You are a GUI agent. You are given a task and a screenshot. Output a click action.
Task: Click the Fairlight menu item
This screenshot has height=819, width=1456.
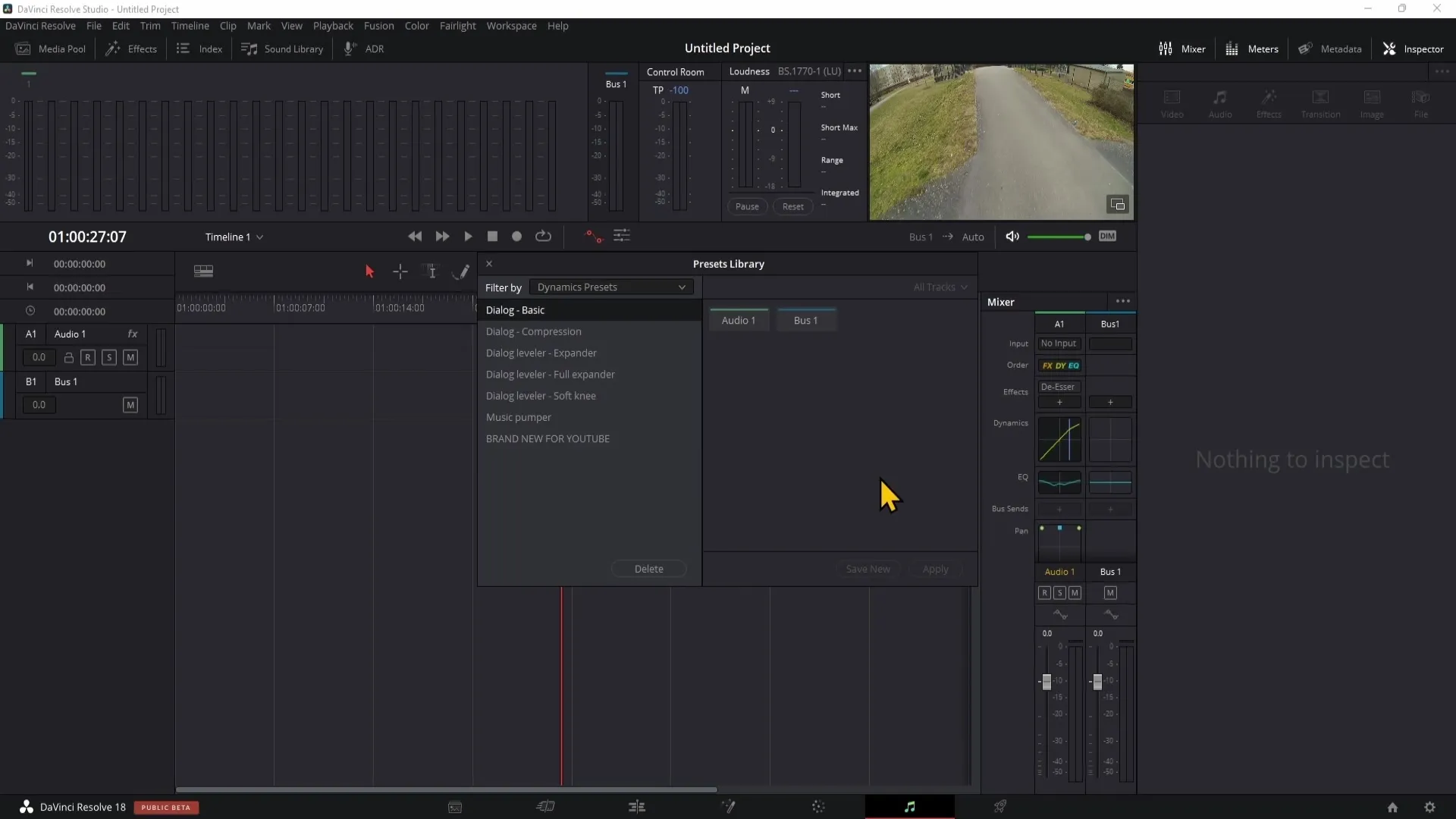[x=457, y=26]
